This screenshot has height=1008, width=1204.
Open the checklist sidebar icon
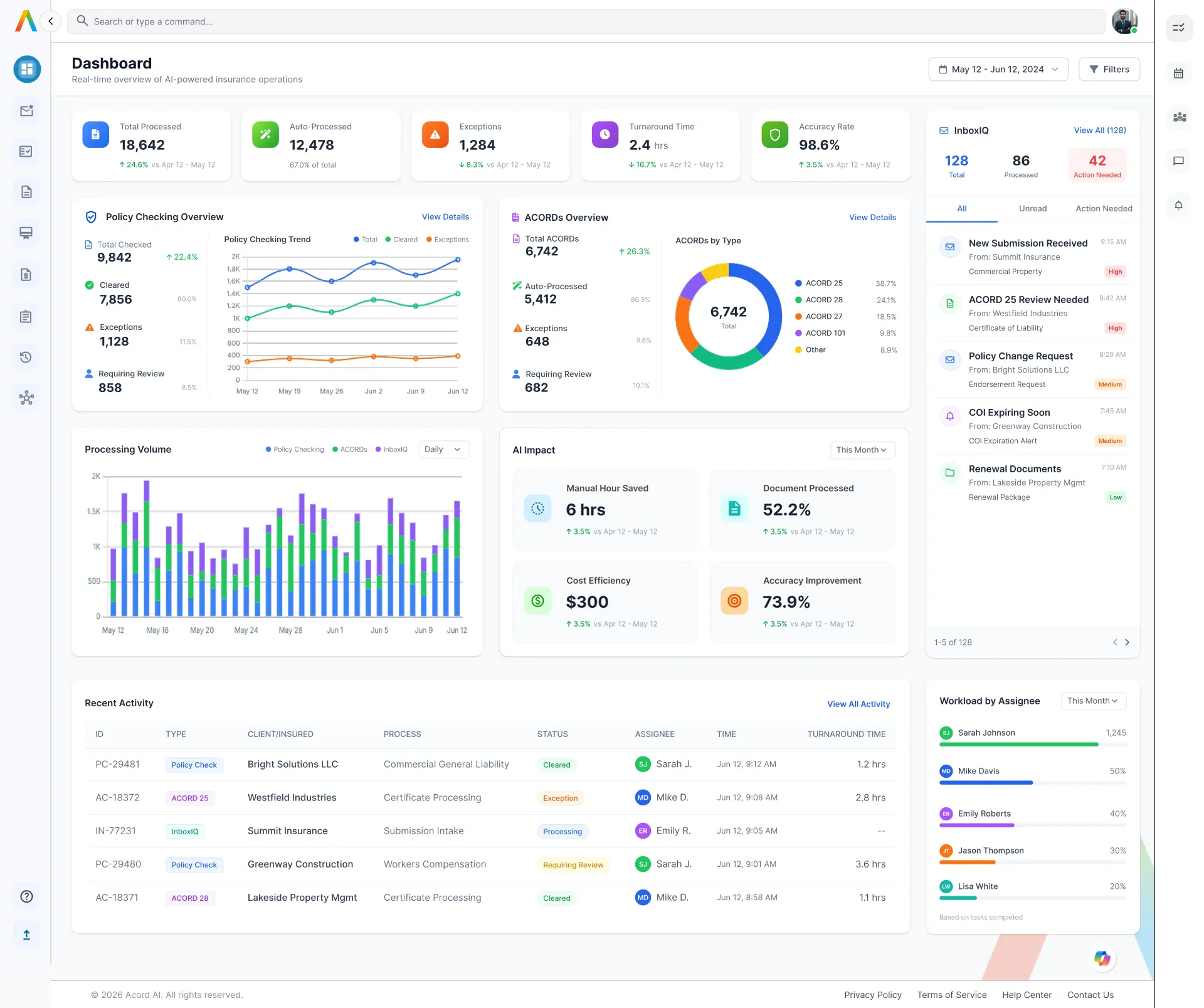tap(26, 151)
